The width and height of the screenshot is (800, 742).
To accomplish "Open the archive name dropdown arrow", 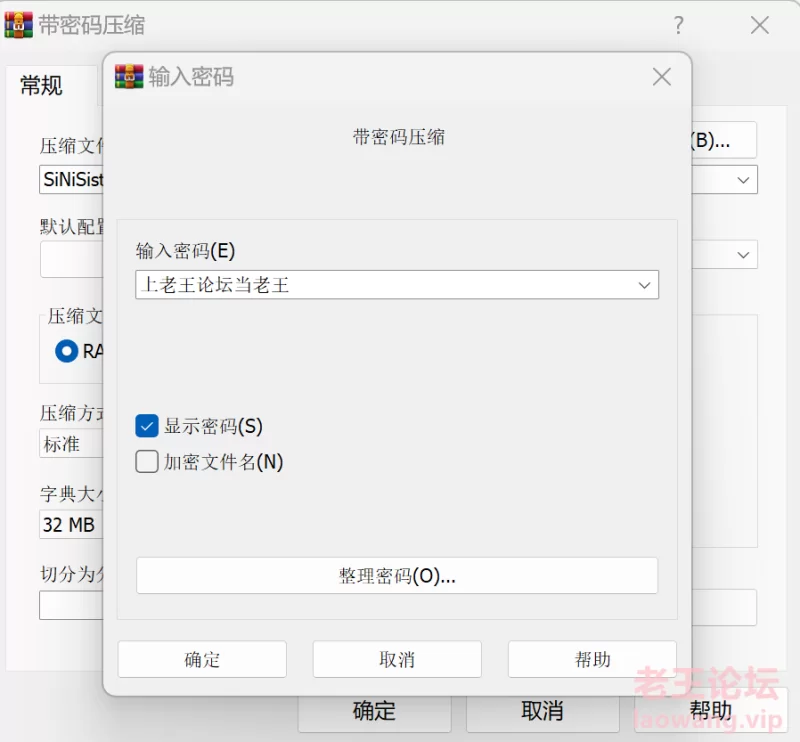I will (x=743, y=180).
